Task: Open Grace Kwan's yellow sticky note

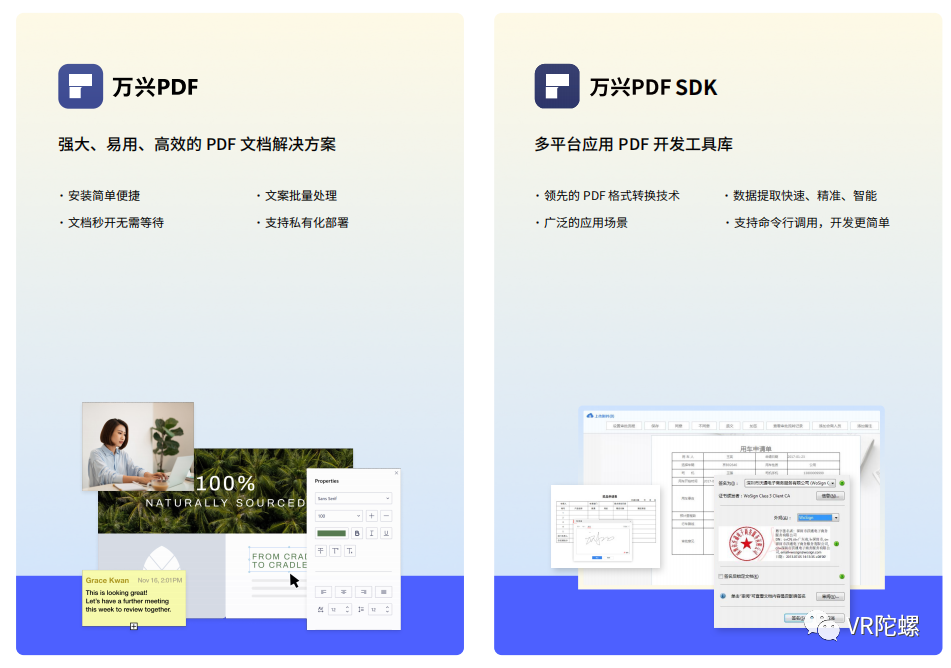Action: pyautogui.click(x=134, y=598)
